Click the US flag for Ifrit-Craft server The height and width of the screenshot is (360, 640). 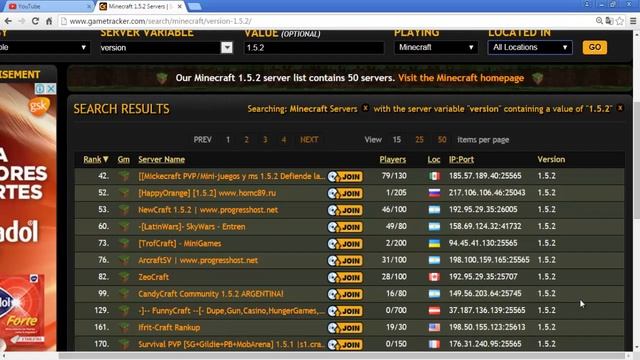coord(434,327)
